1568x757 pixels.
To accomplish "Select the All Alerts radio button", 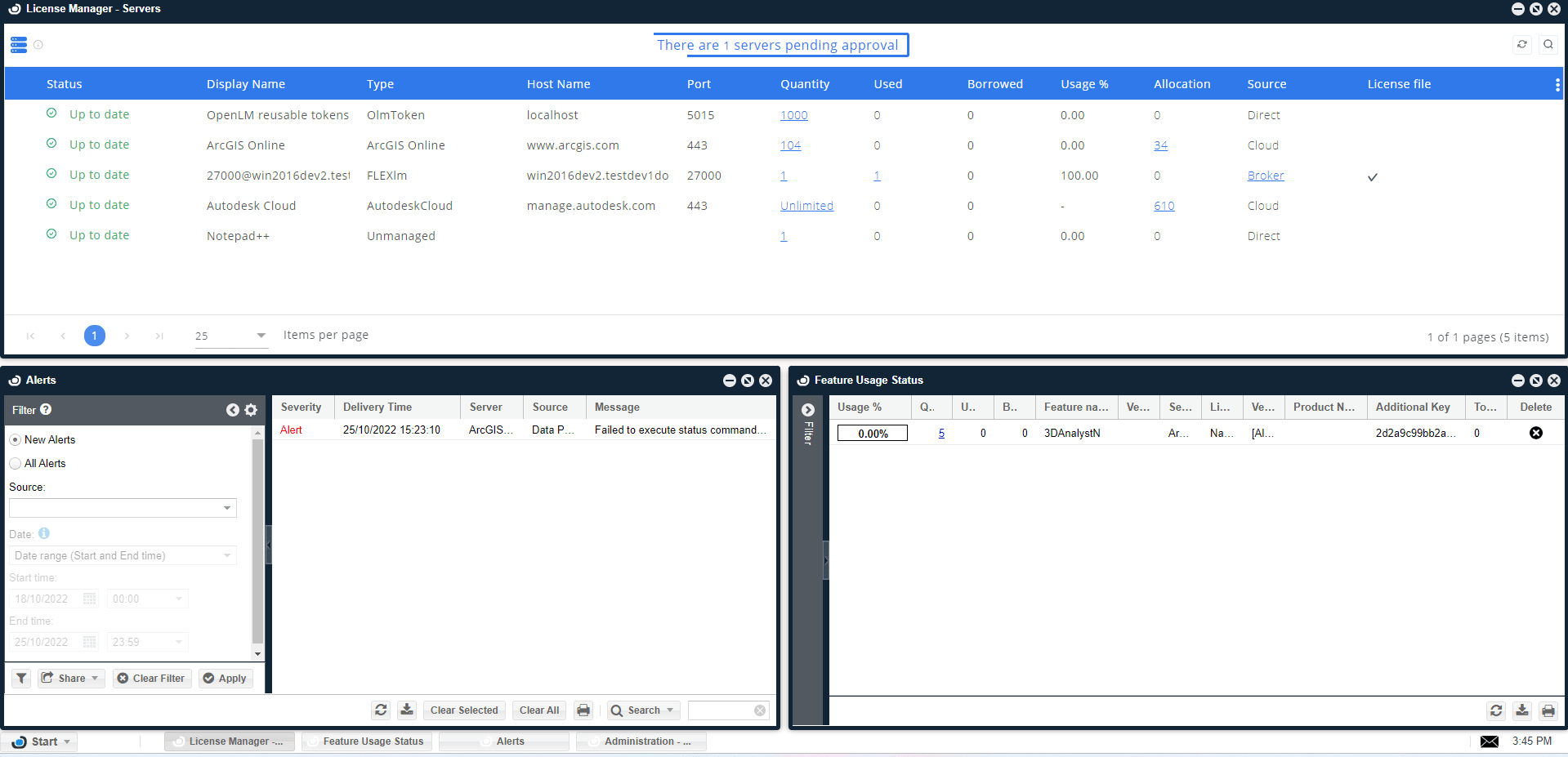I will point(15,463).
